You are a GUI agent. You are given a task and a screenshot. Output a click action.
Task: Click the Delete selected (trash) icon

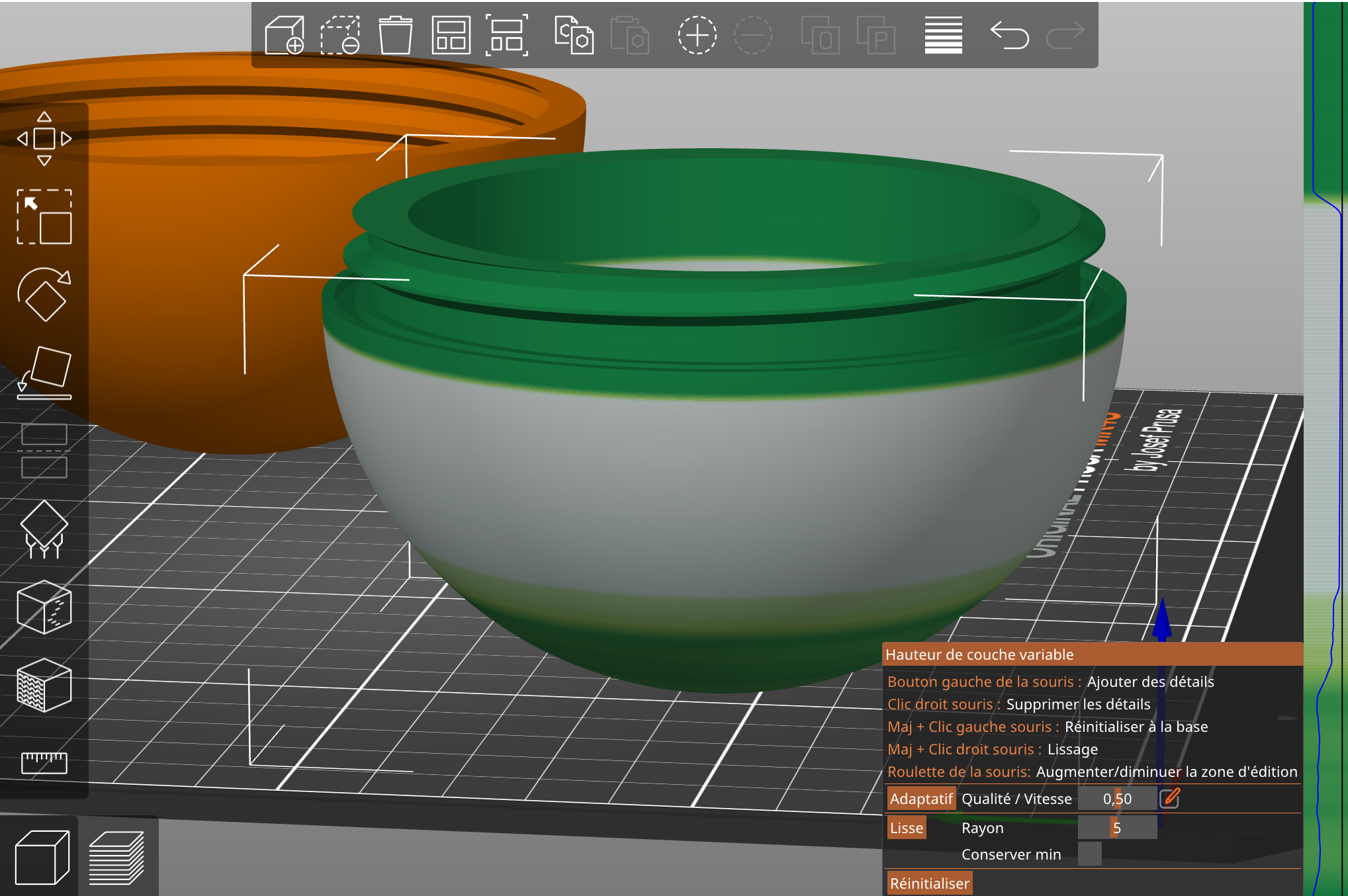click(395, 34)
